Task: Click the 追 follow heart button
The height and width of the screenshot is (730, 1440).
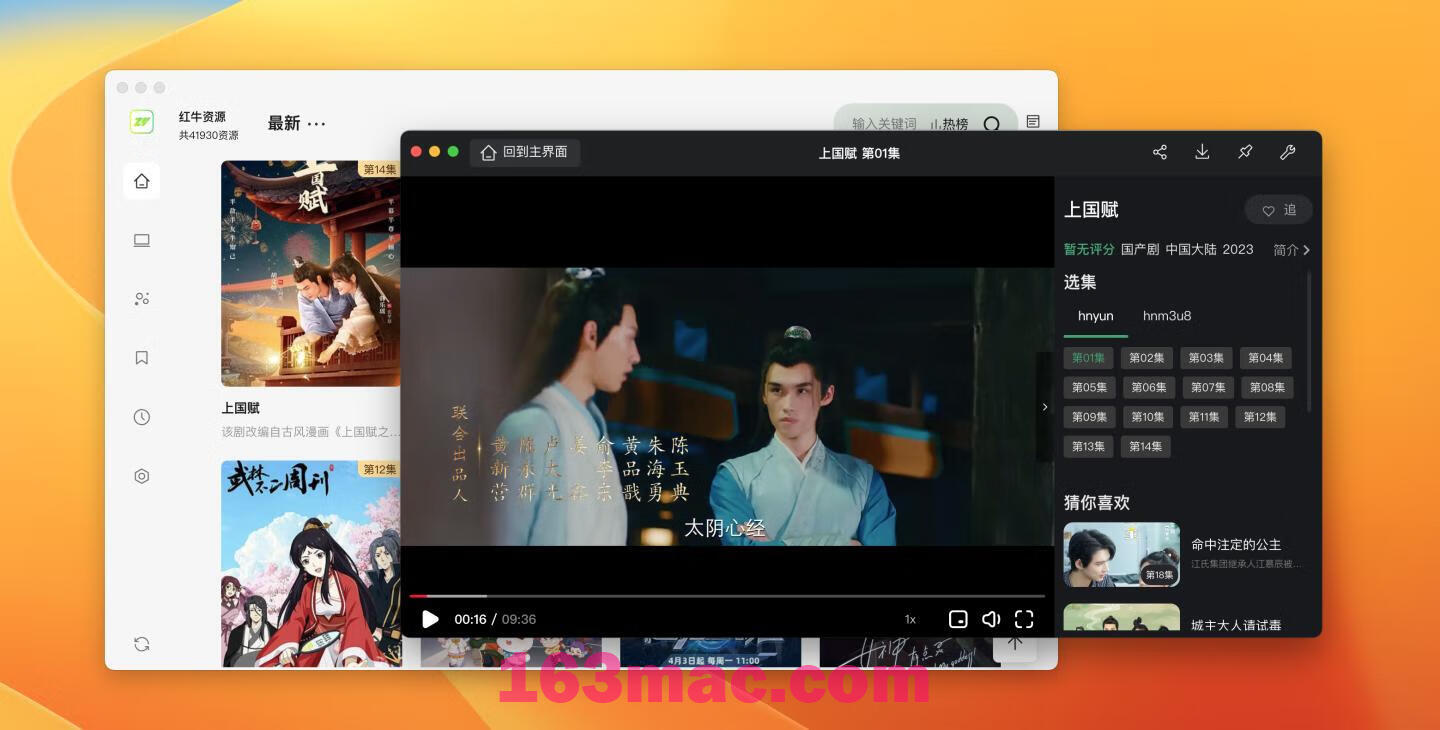Action: click(1279, 210)
